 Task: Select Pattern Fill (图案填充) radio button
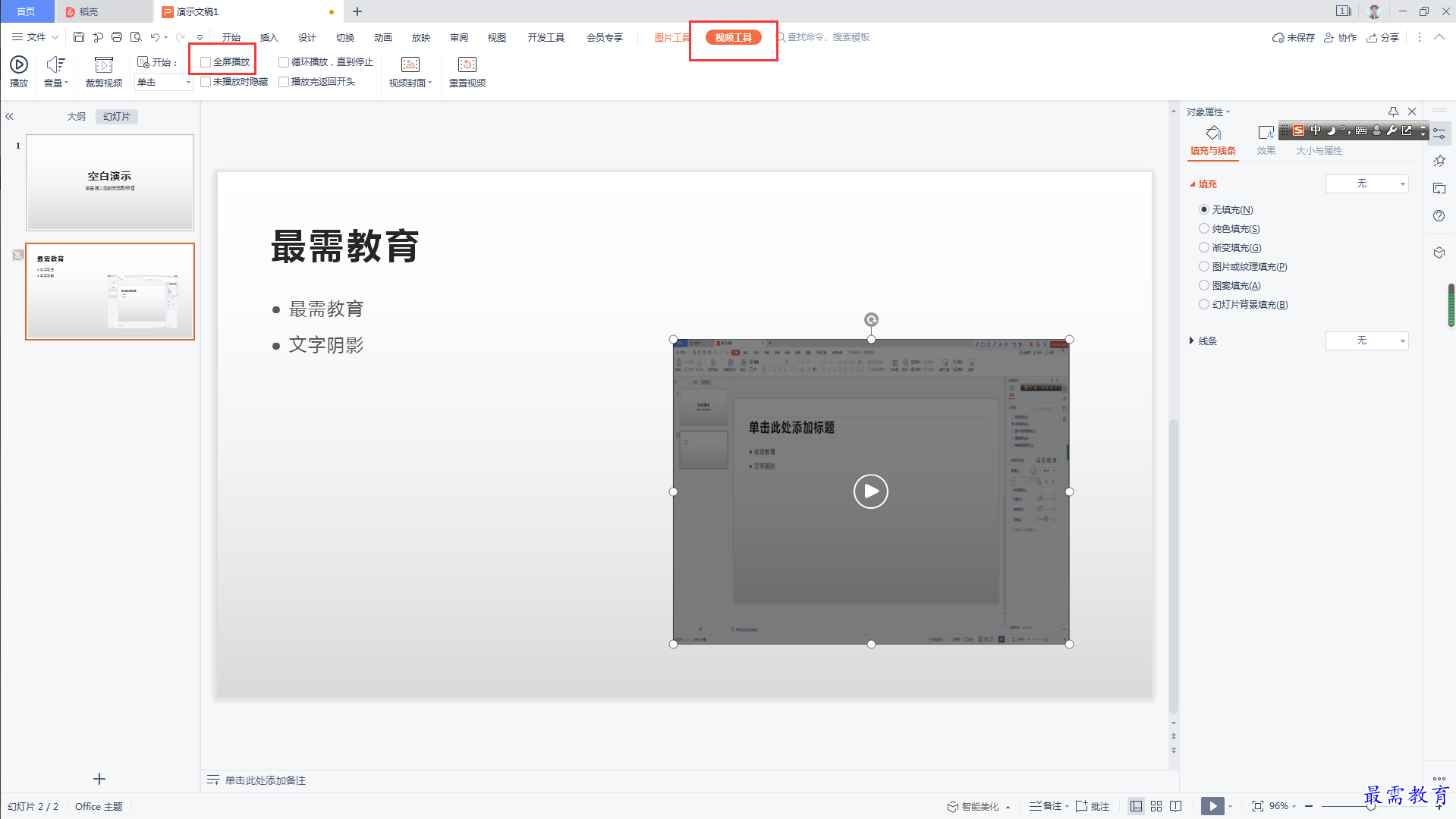tap(1204, 285)
